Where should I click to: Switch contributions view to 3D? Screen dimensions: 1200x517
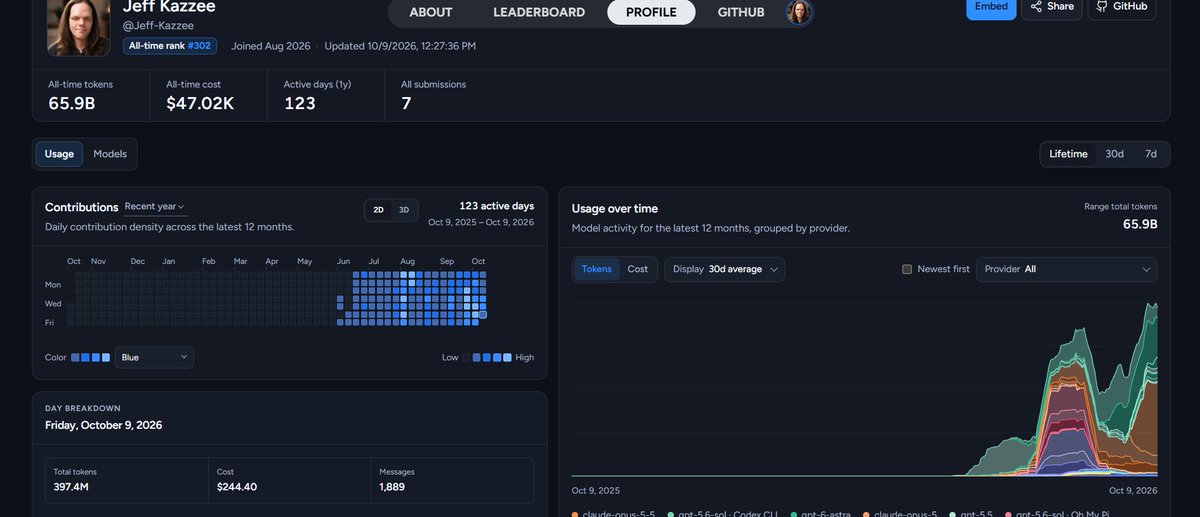coord(404,210)
